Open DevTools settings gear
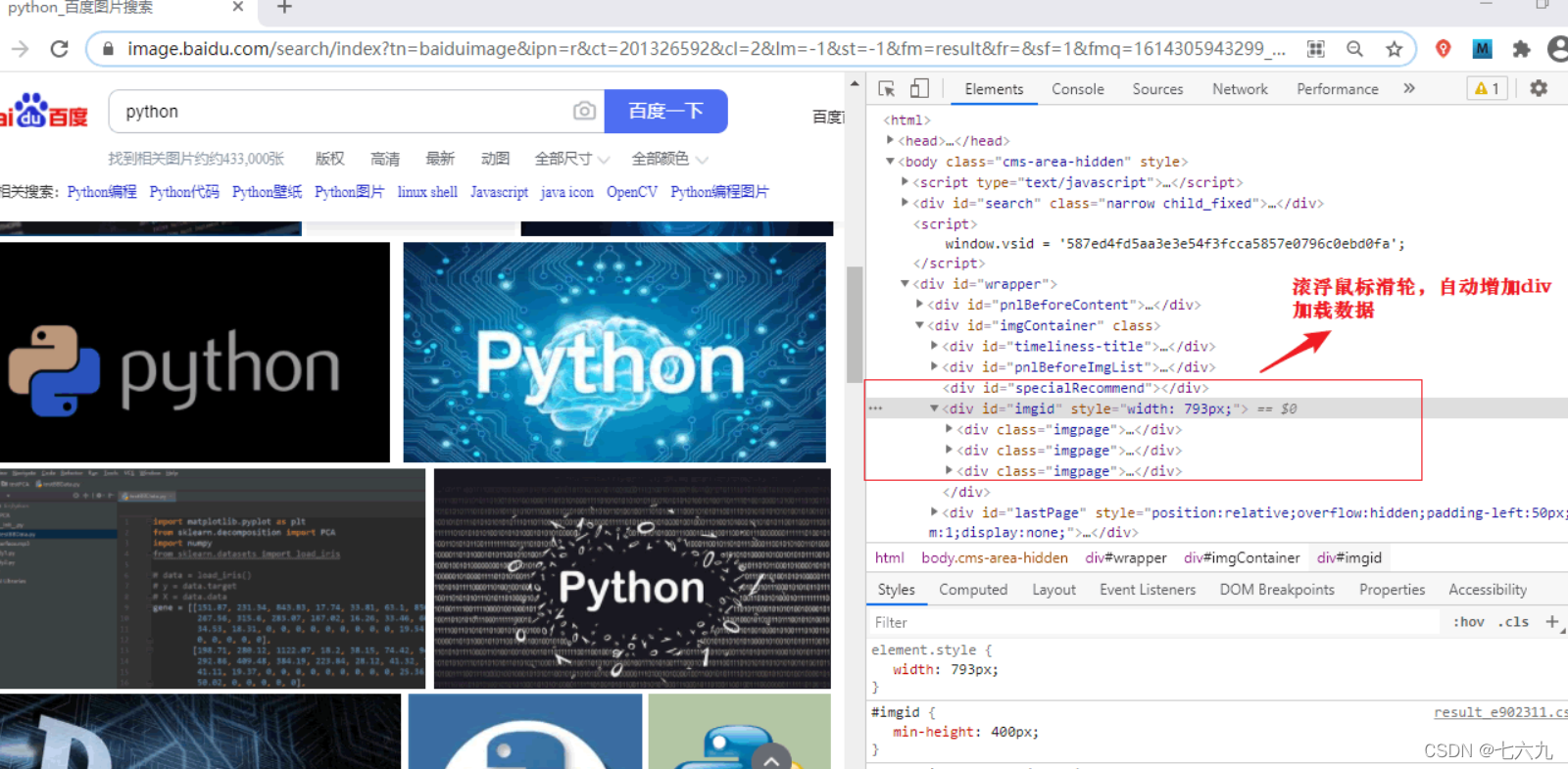The width and height of the screenshot is (1568, 769). (1539, 88)
